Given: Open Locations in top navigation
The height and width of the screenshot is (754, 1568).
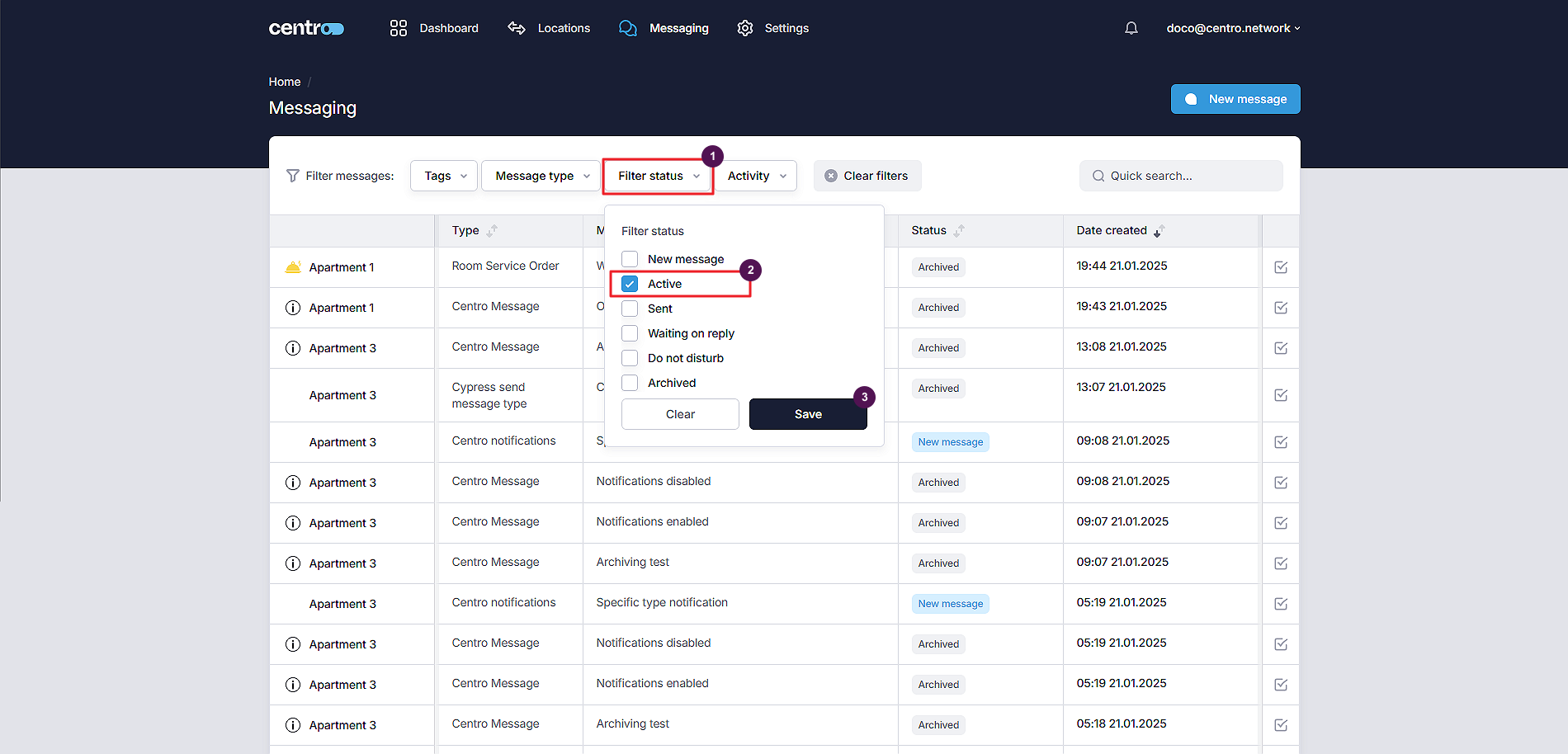Looking at the screenshot, I should 549,28.
